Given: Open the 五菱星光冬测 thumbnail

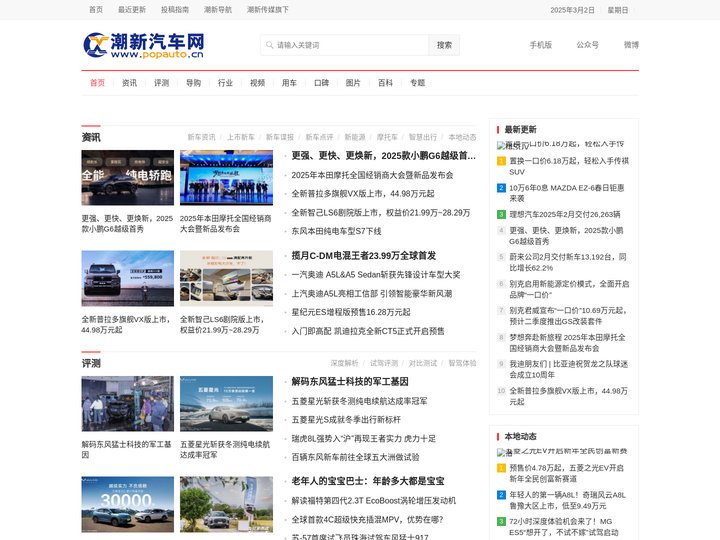Looking at the screenshot, I should [x=226, y=404].
